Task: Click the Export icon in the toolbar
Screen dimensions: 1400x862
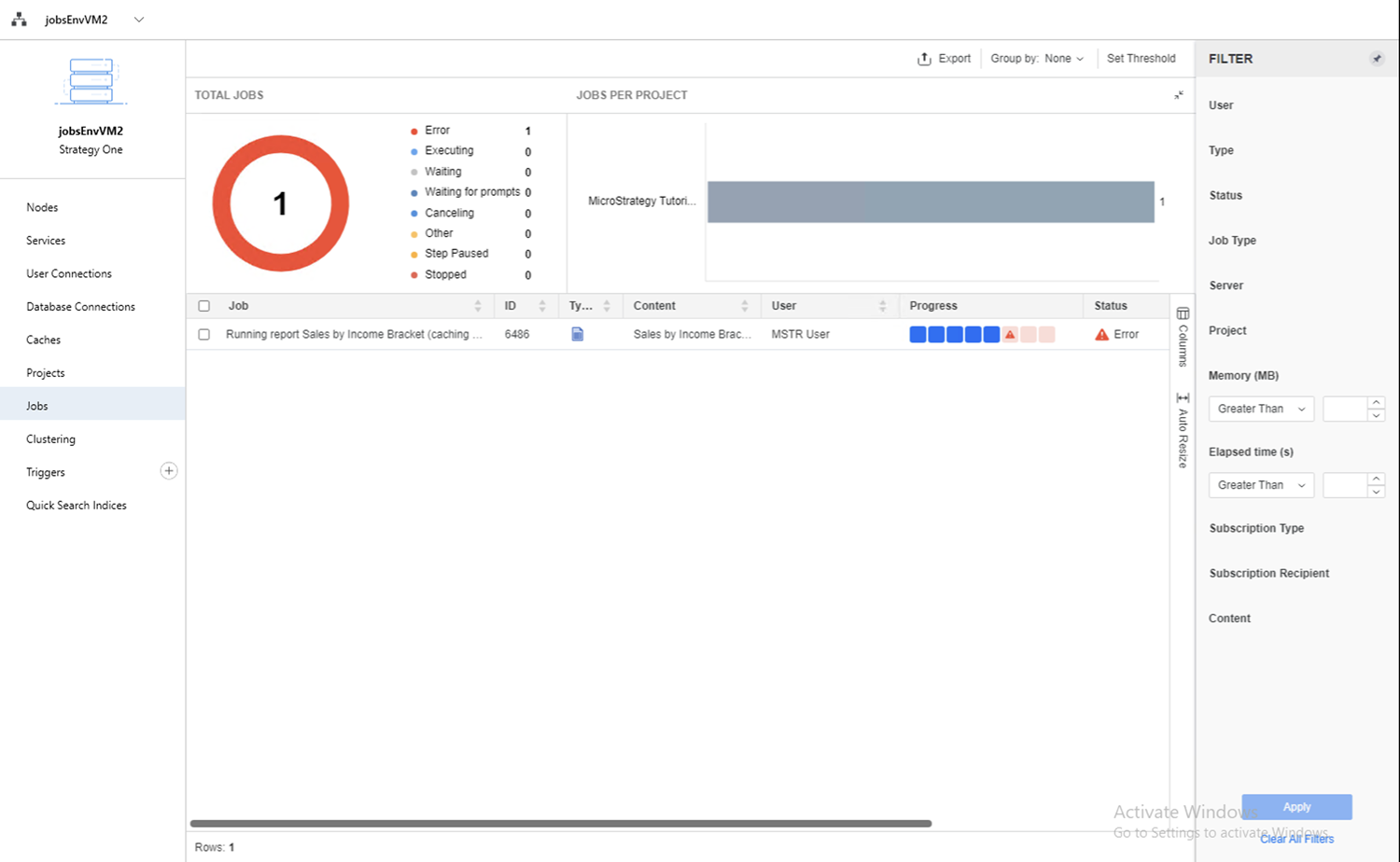Action: (x=924, y=59)
